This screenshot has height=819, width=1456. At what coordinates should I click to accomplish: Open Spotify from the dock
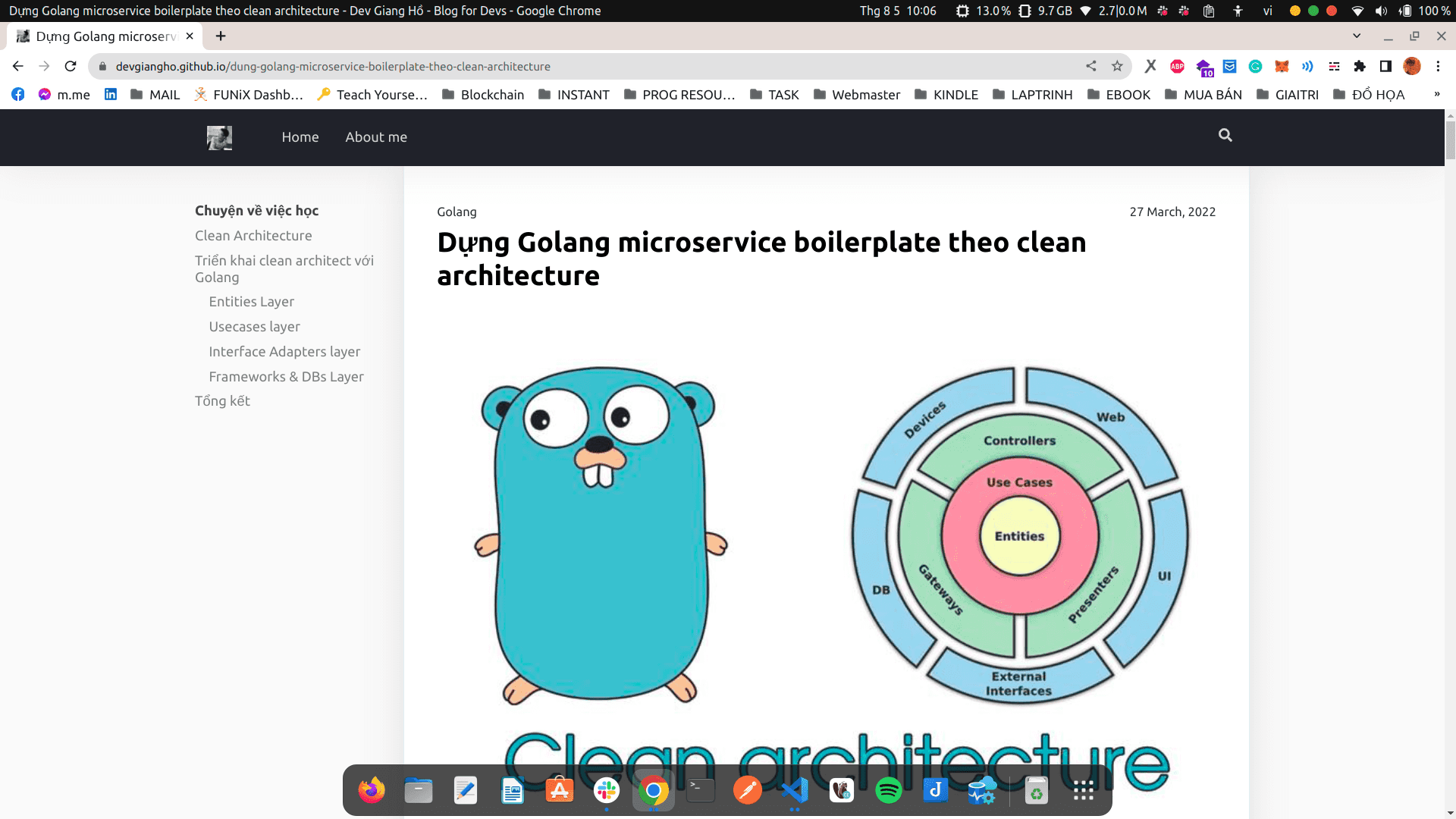tap(888, 791)
